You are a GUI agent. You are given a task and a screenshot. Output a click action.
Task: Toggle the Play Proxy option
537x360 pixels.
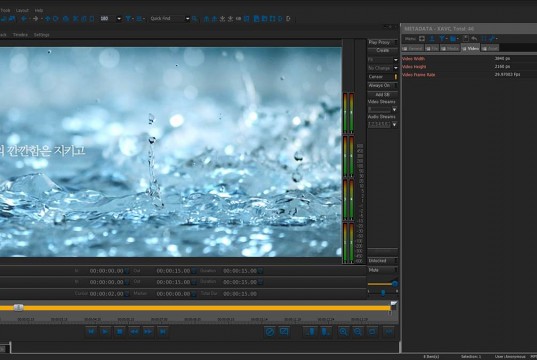383,42
